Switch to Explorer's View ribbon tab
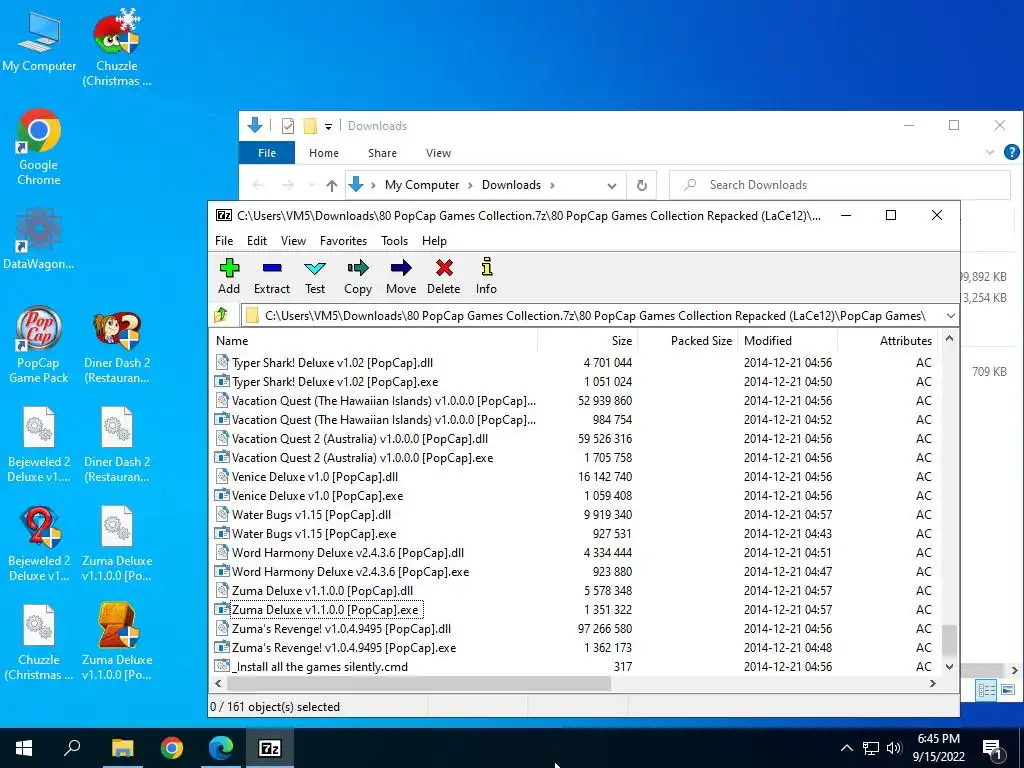 (438, 153)
